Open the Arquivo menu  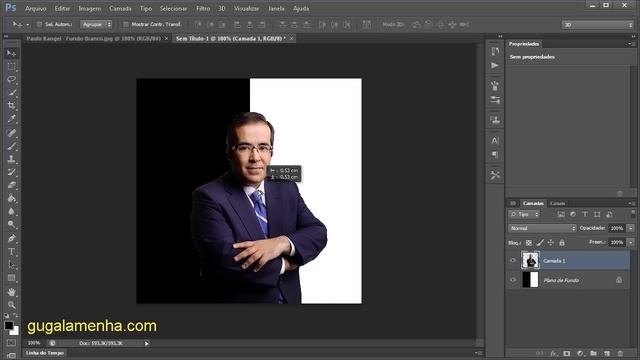pos(36,9)
